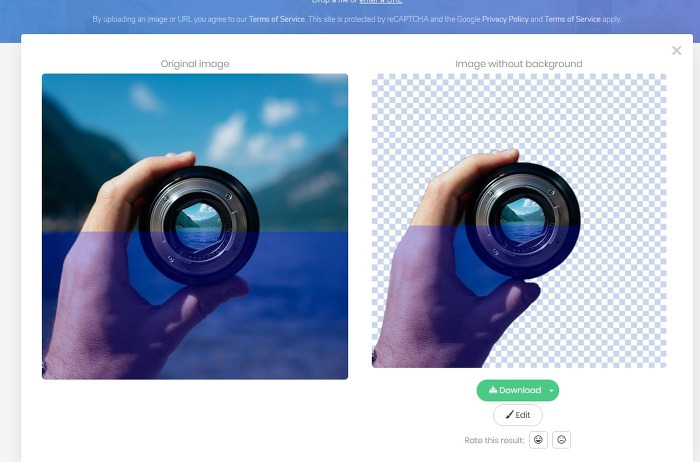This screenshot has height=462, width=700.
Task: Click the 'Rate this result:' label
Action: click(x=494, y=440)
